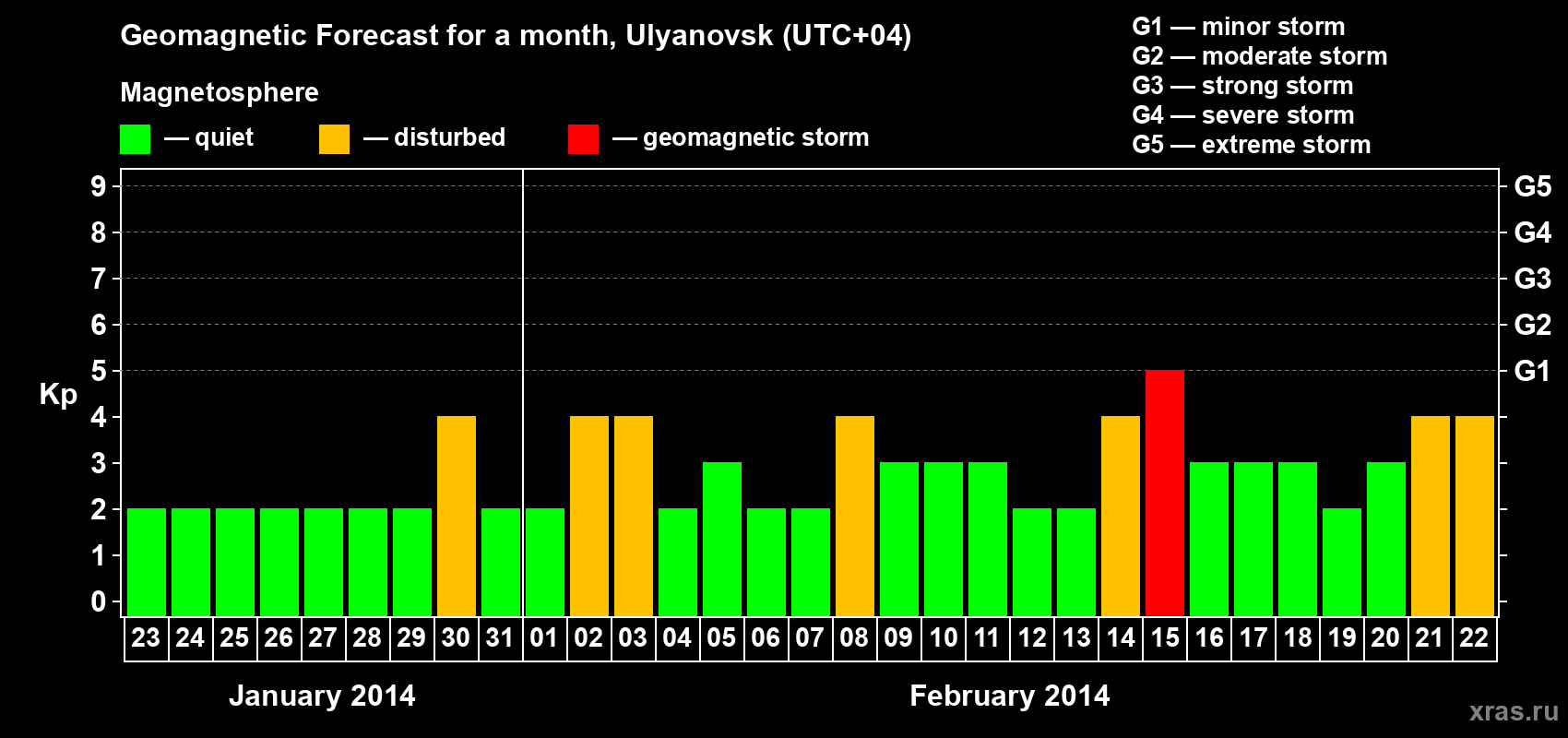Image resolution: width=1568 pixels, height=738 pixels.
Task: Click the 'G4 — severe storm' legend text
Action: [1243, 115]
